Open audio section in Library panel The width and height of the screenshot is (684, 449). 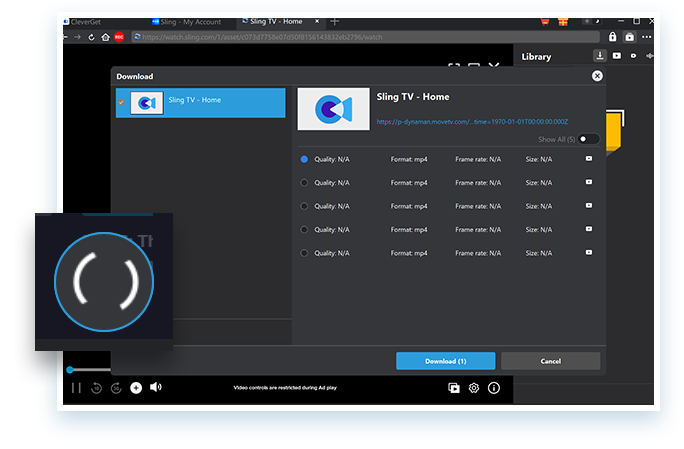(x=650, y=56)
